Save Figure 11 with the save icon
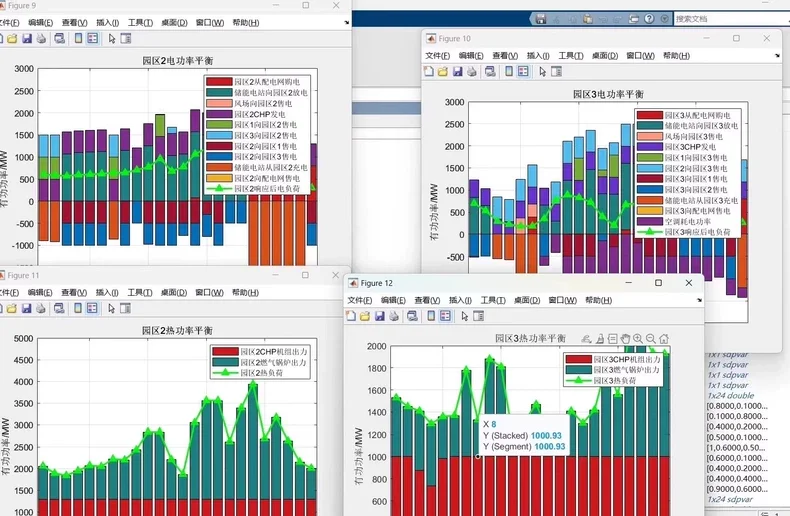The height and width of the screenshot is (516, 790). pos(26,308)
